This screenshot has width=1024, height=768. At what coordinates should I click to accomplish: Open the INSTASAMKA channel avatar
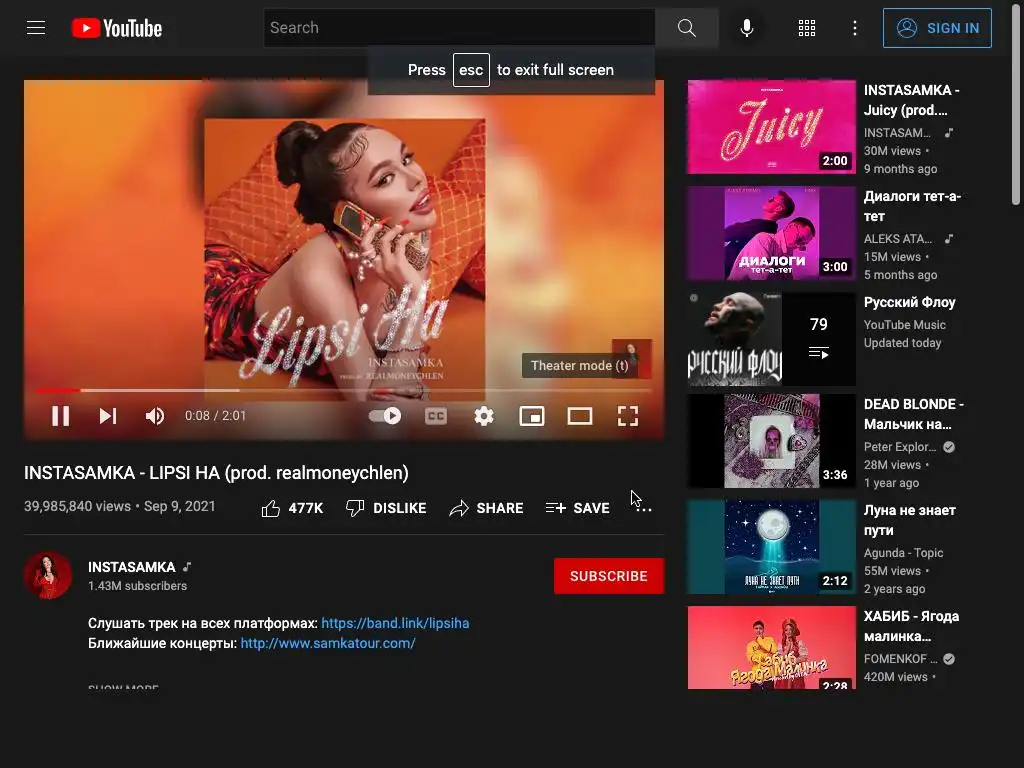pyautogui.click(x=48, y=575)
